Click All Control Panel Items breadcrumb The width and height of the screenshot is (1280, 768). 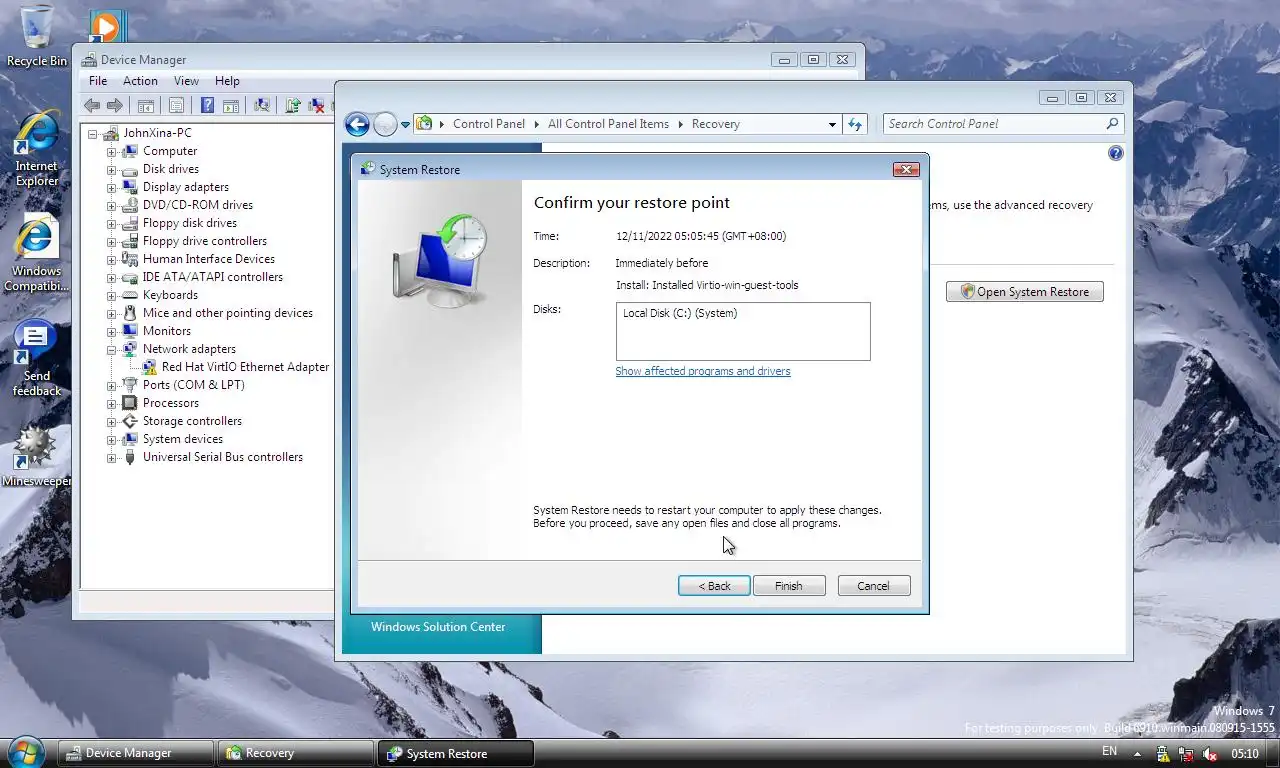point(608,124)
